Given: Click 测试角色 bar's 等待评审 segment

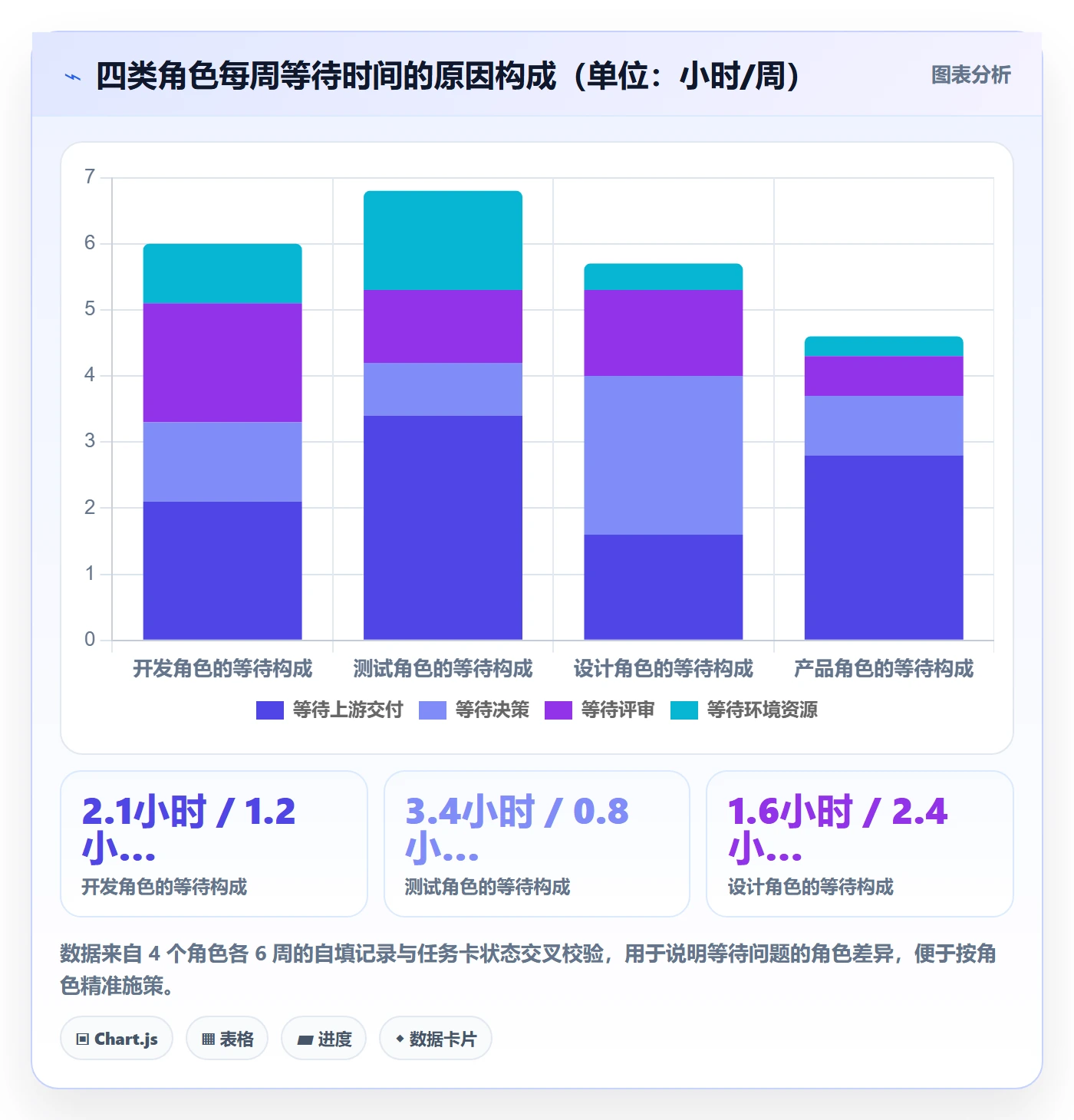Looking at the screenshot, I should click(443, 326).
